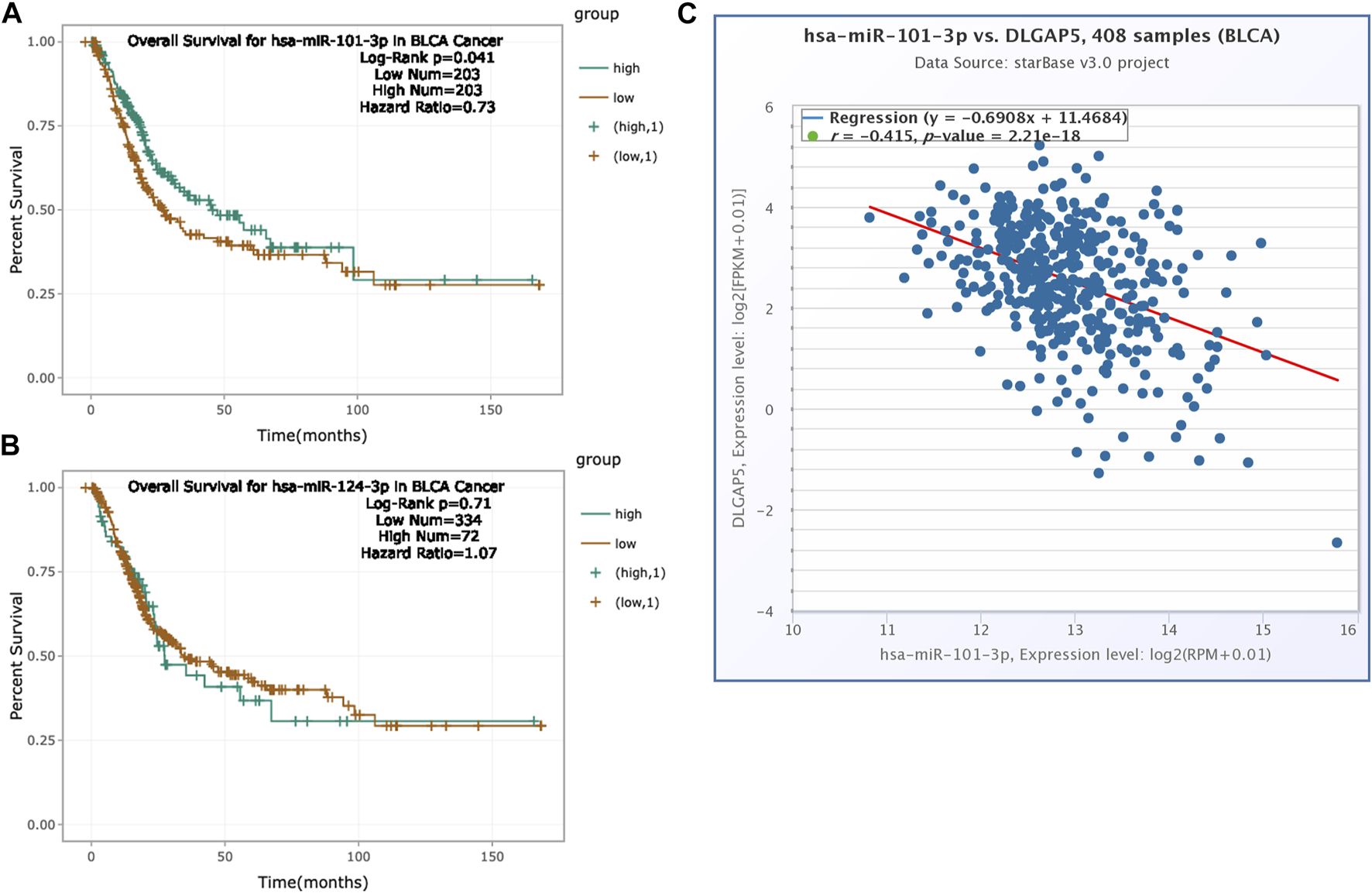Click the Regression equation legend entry in scatter plot
This screenshot has width=1372, height=893.
click(977, 118)
